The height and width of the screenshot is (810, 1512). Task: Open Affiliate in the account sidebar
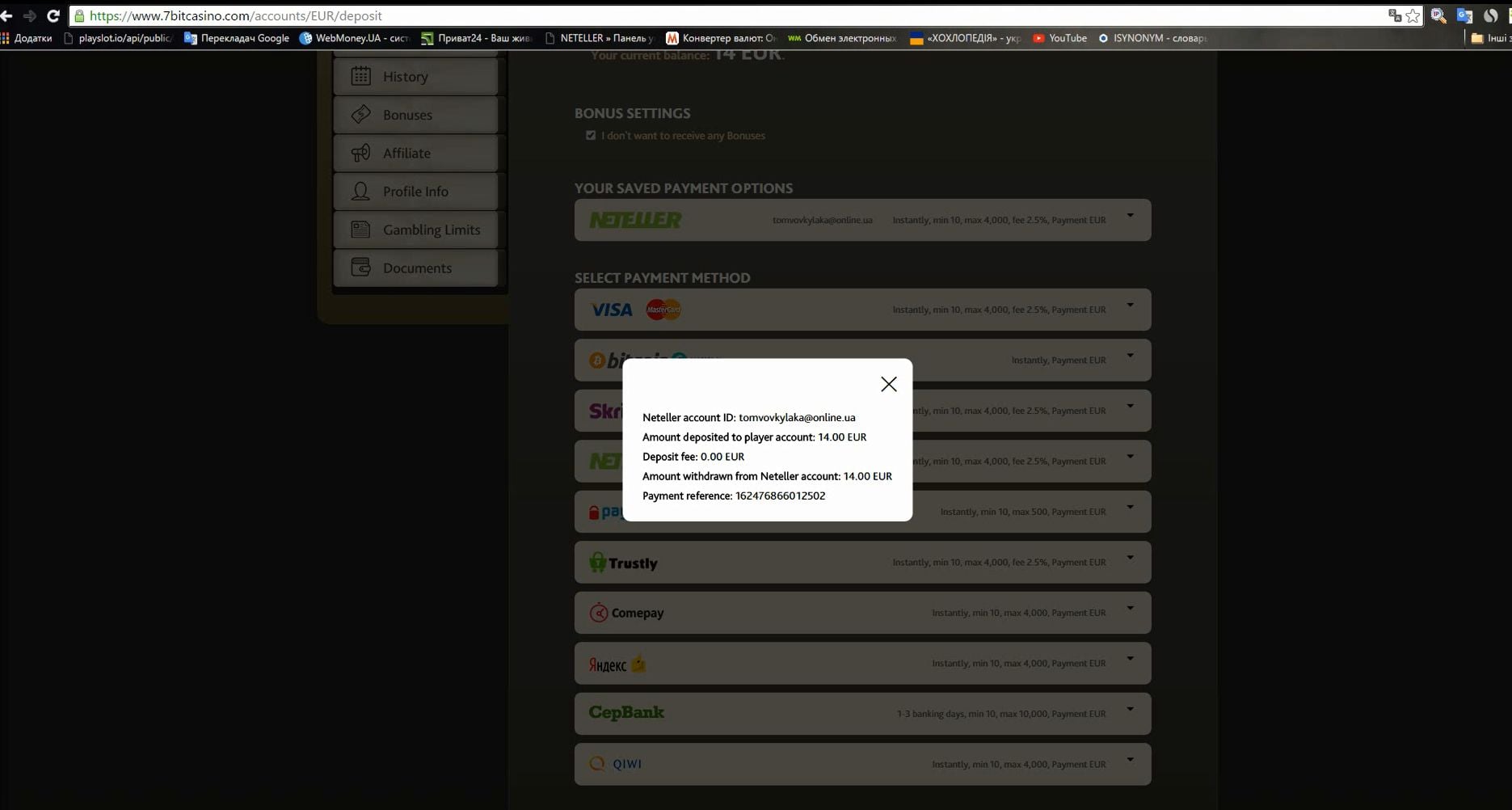point(415,153)
